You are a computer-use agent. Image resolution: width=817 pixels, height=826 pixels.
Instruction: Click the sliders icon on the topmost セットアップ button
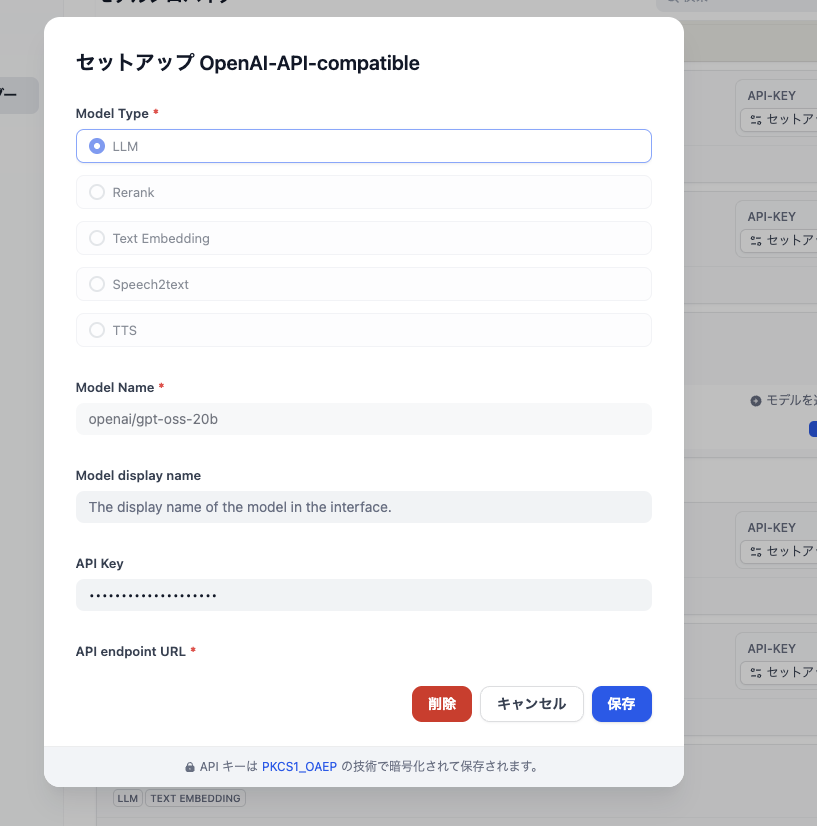[755, 119]
